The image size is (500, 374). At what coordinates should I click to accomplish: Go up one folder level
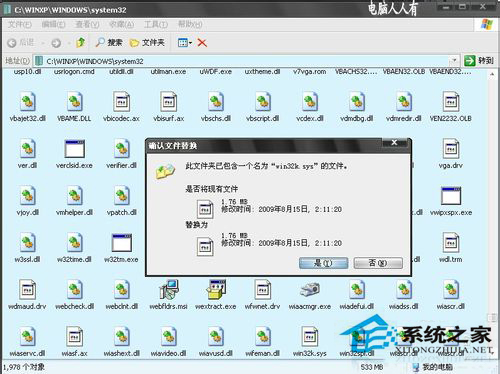tap(81, 42)
